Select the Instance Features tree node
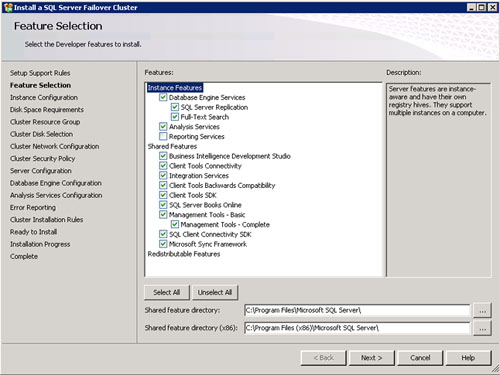The image size is (500, 375). (175, 88)
